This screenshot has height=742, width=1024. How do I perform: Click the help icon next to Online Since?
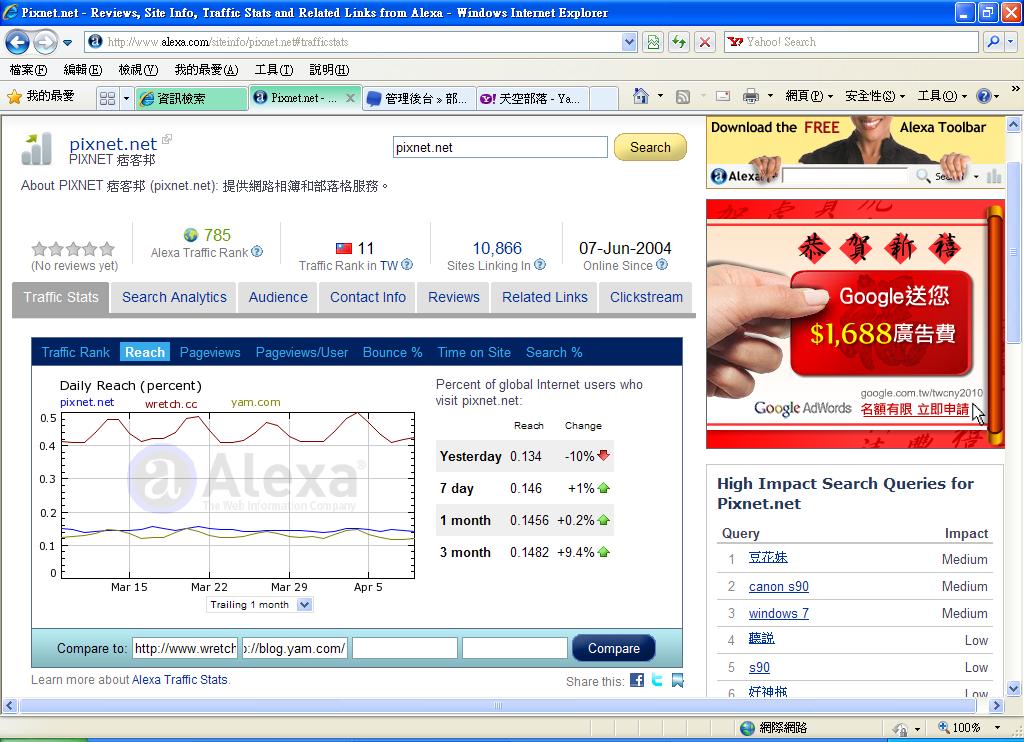662,265
